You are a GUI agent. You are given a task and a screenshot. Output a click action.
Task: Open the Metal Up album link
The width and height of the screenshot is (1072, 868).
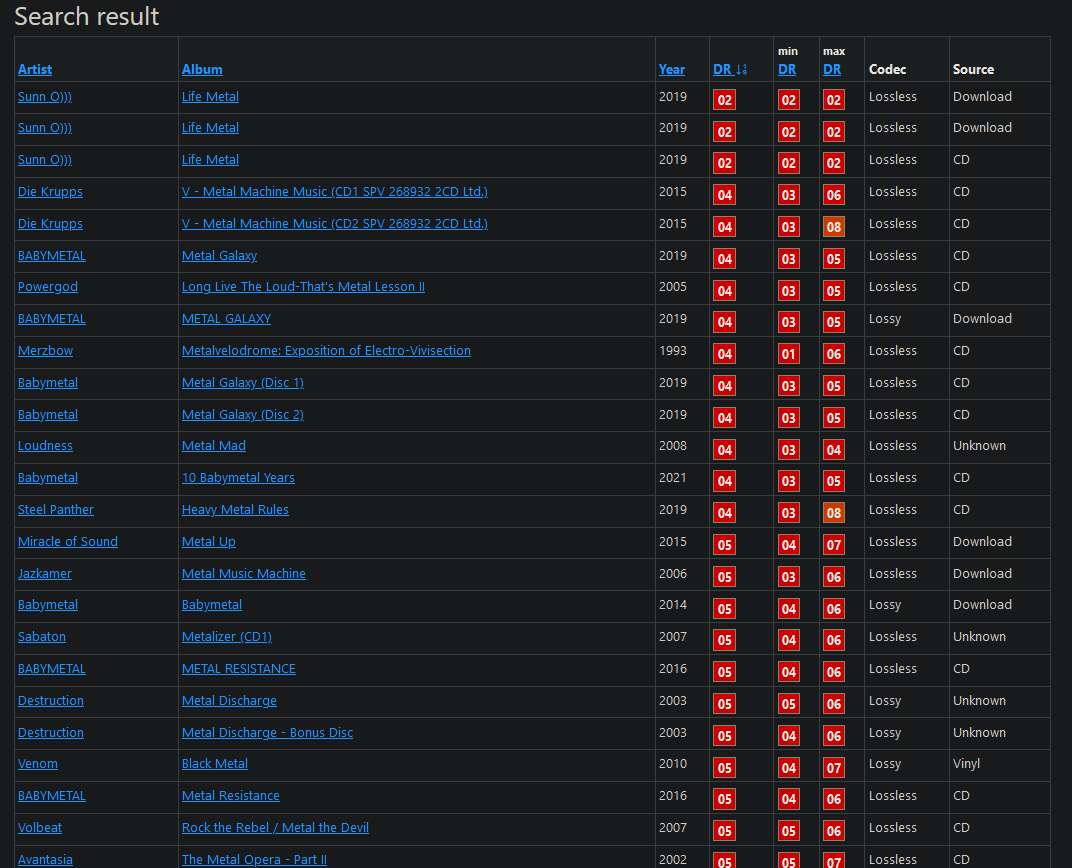point(209,541)
